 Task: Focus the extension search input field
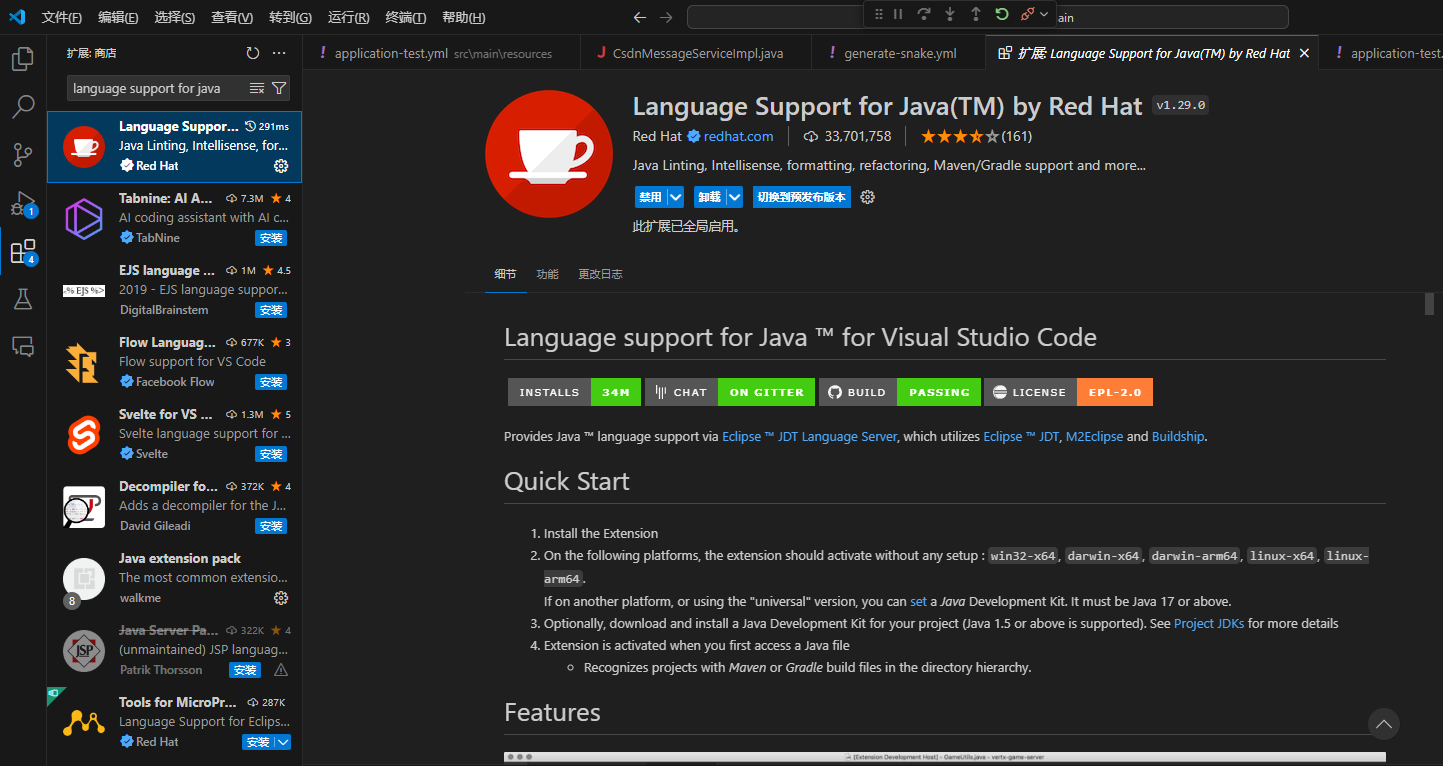tap(157, 88)
